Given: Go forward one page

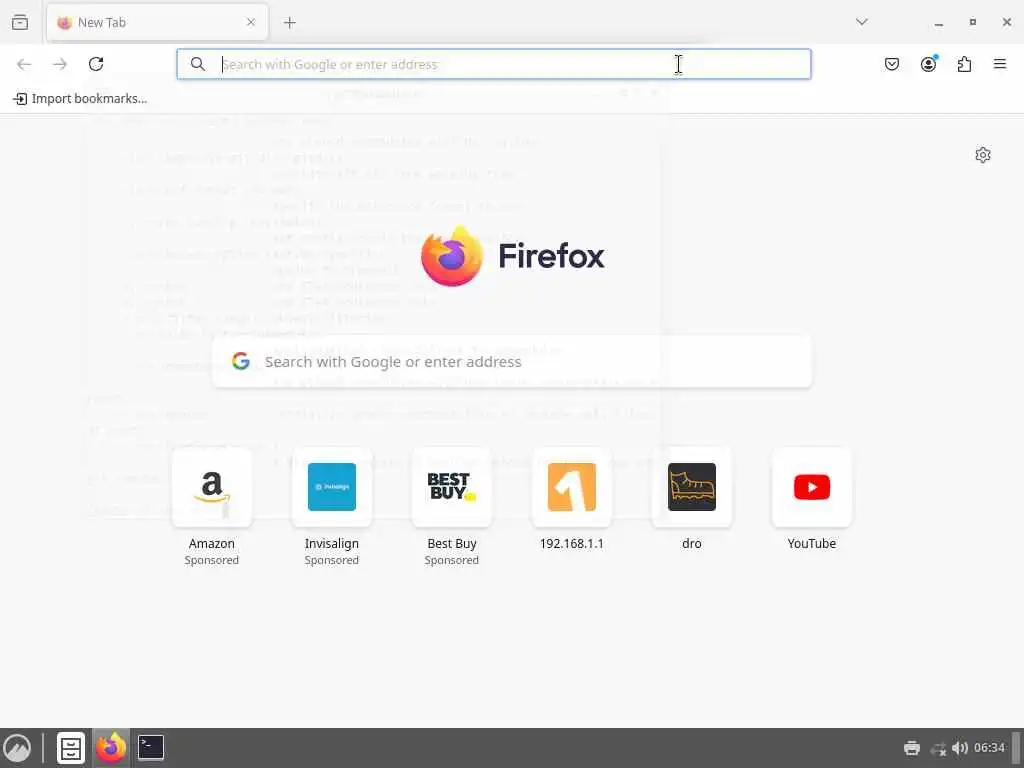Looking at the screenshot, I should click(60, 64).
